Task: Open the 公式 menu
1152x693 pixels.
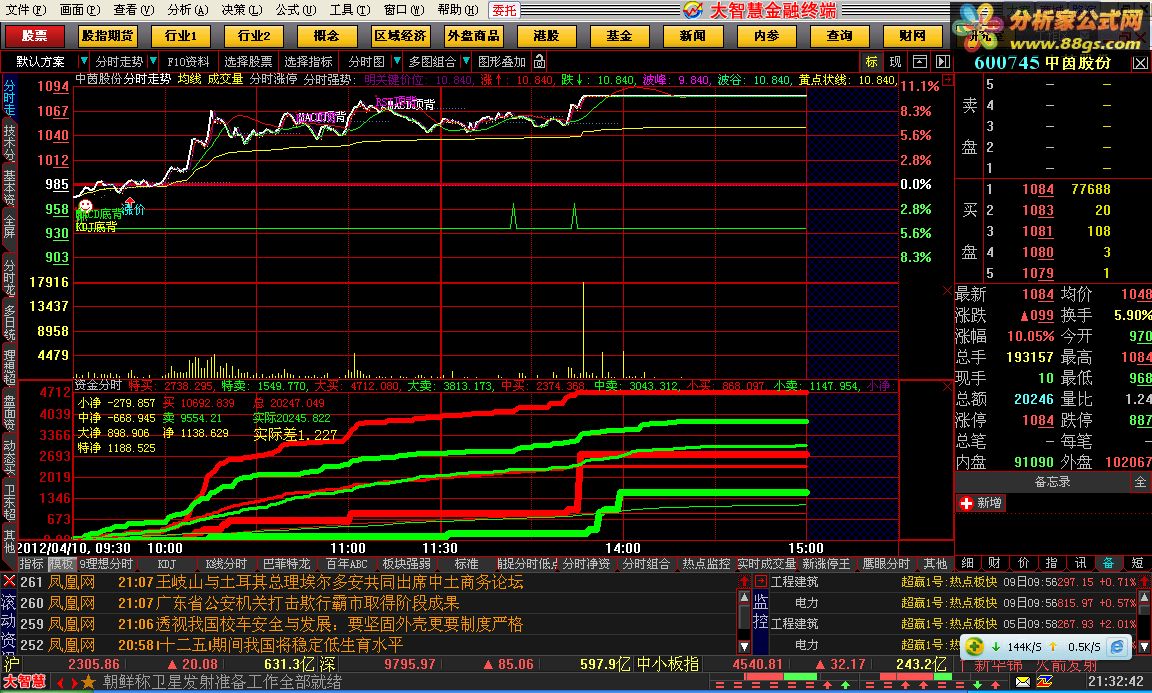Action: click(296, 10)
